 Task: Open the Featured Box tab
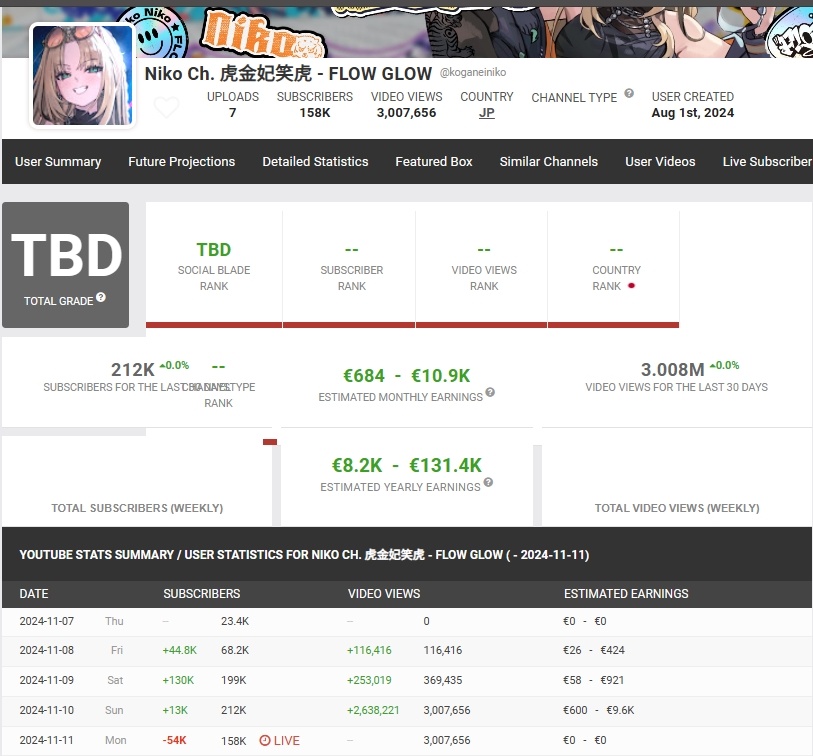coord(434,162)
